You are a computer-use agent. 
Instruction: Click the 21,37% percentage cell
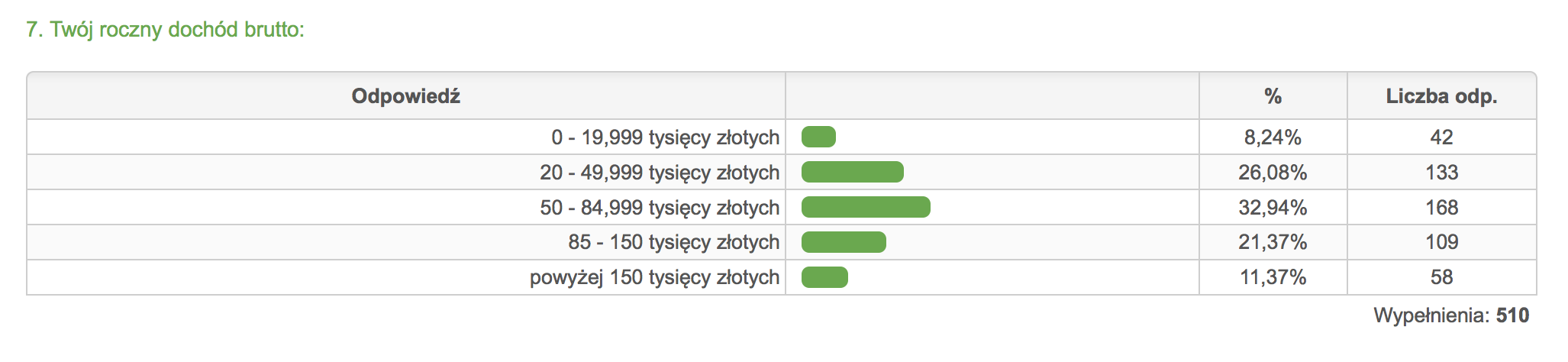tap(1273, 242)
